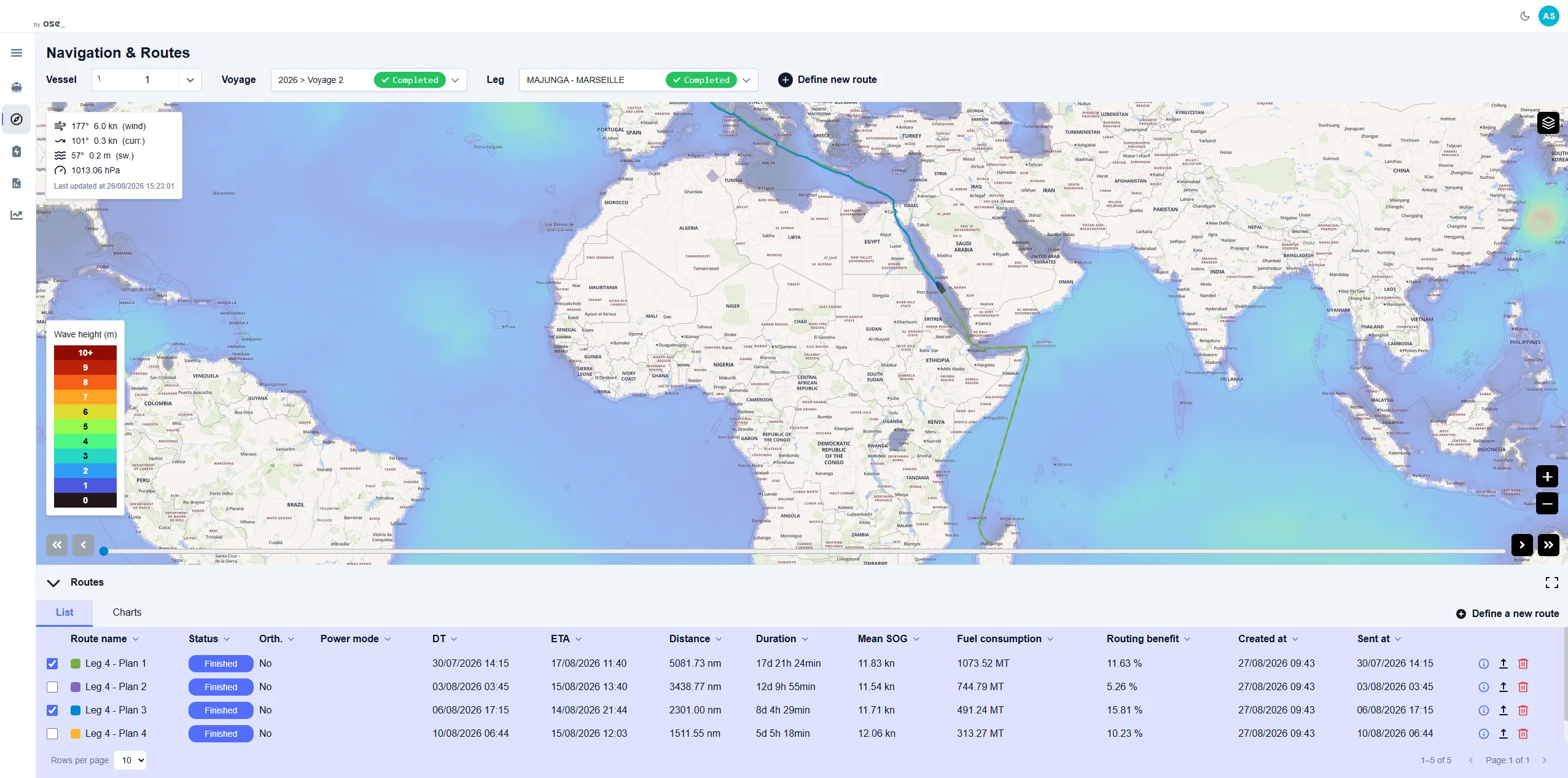Click Finished status of Plan 1

tap(220, 664)
